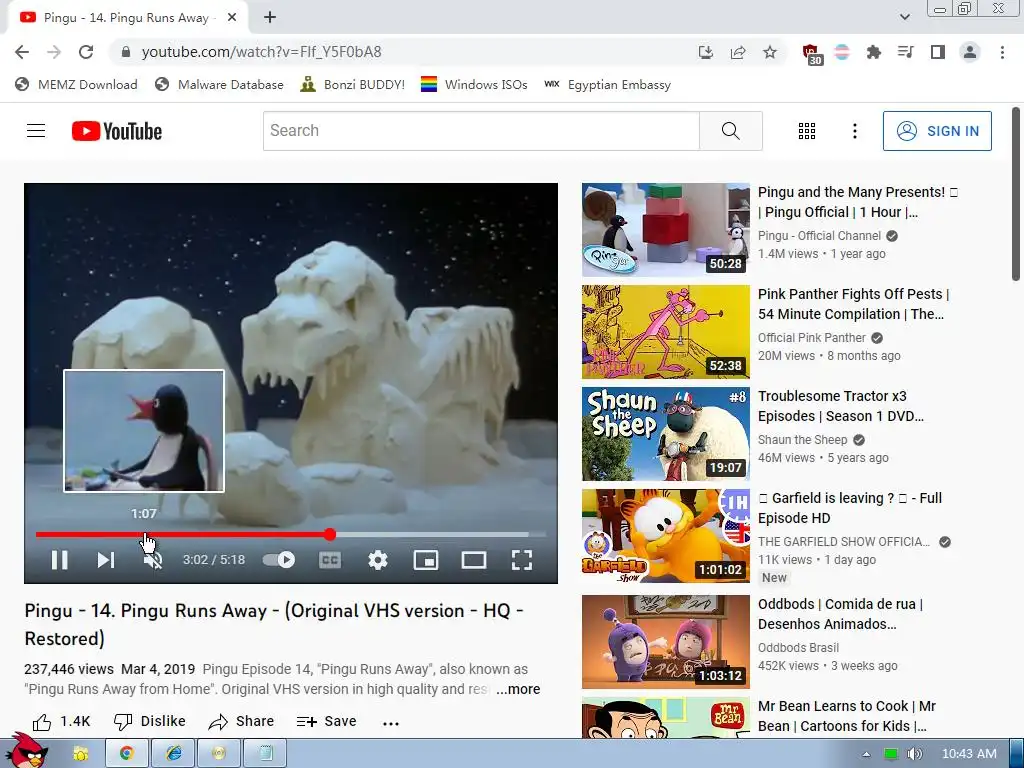Visit Pingu - Official Channel
1024x768 pixels.
(x=820, y=236)
